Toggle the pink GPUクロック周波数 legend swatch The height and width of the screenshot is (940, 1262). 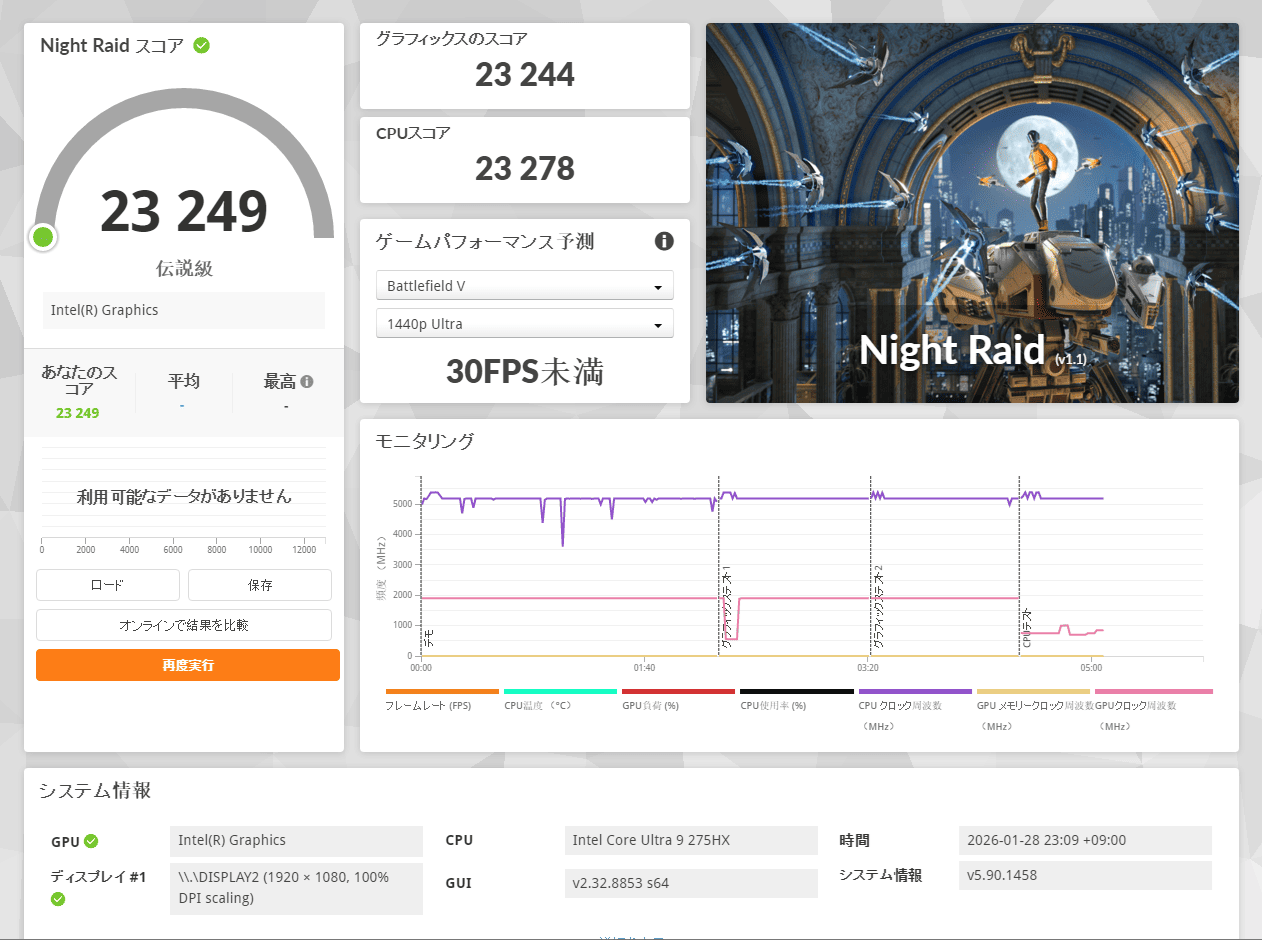pos(1153,691)
